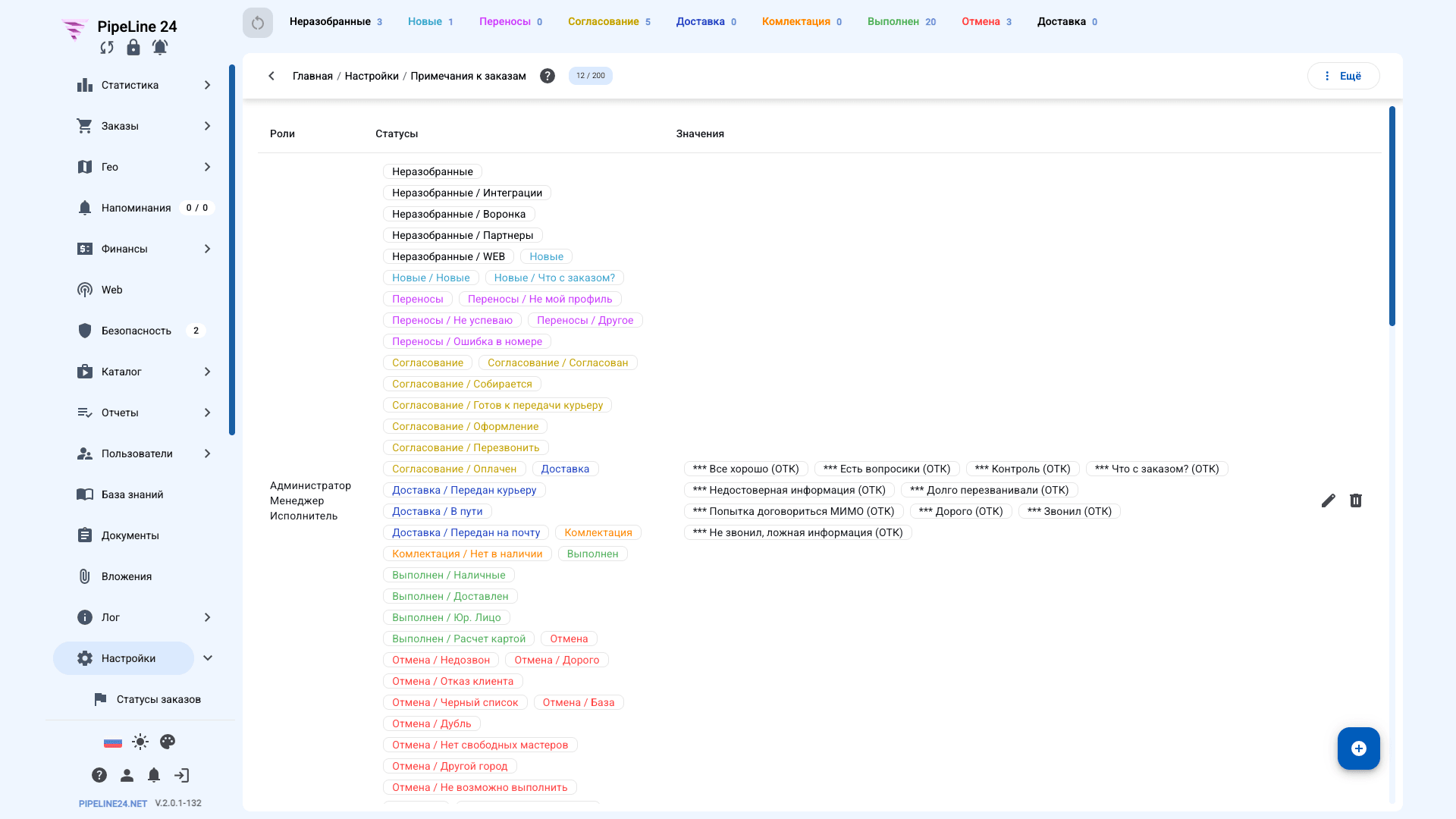Click the bottom help question mark icon
The image size is (1456, 819).
[99, 775]
